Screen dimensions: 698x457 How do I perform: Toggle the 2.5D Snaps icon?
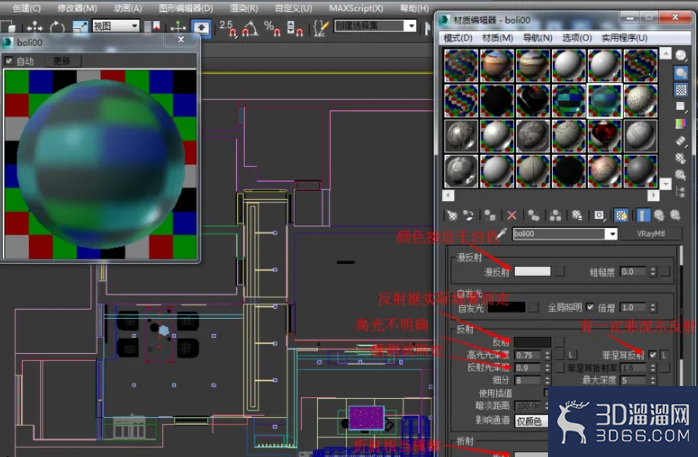[228, 28]
